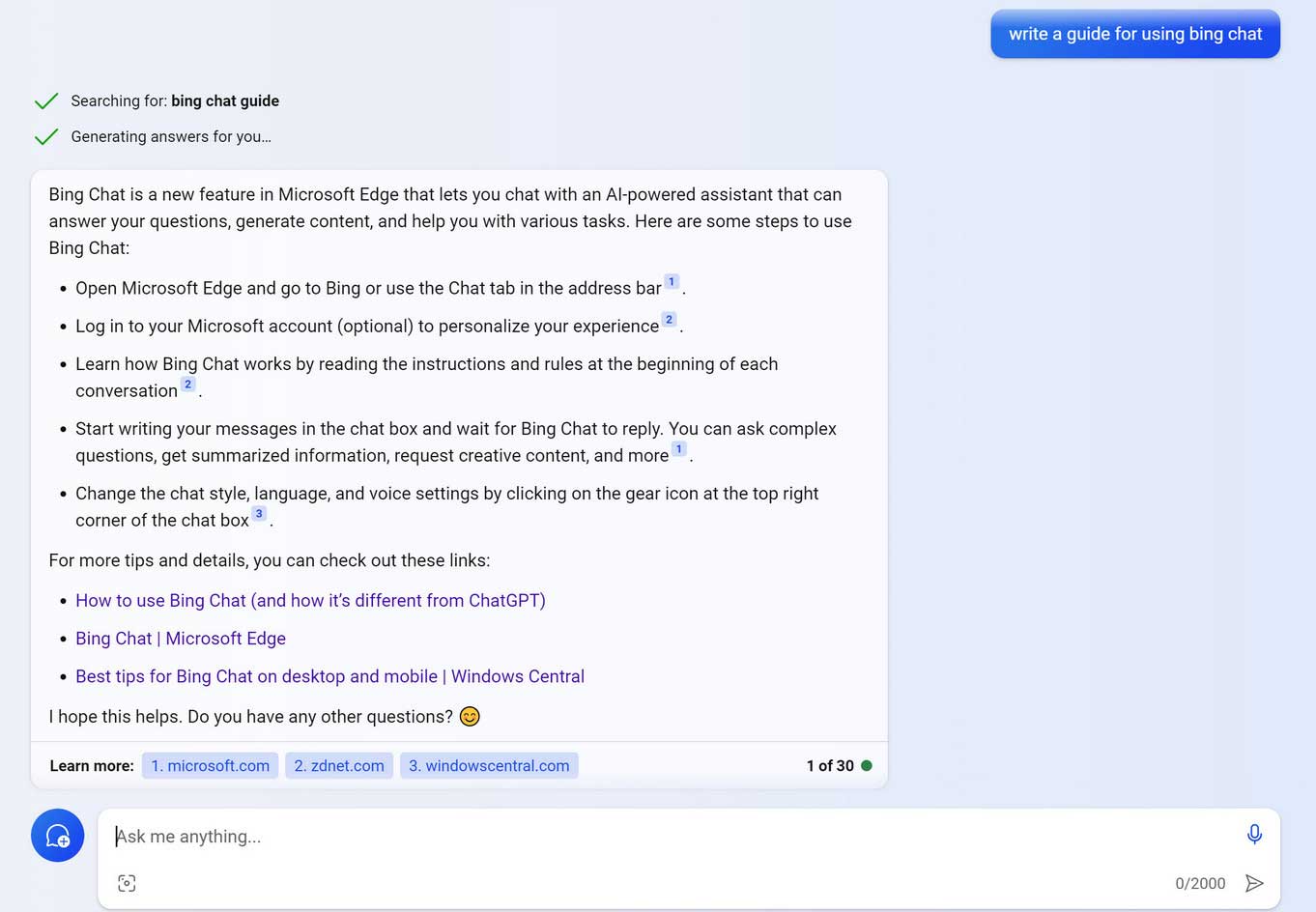Click citation 1 after 'address bar'
Viewport: 1316px width, 912px height.
click(672, 282)
